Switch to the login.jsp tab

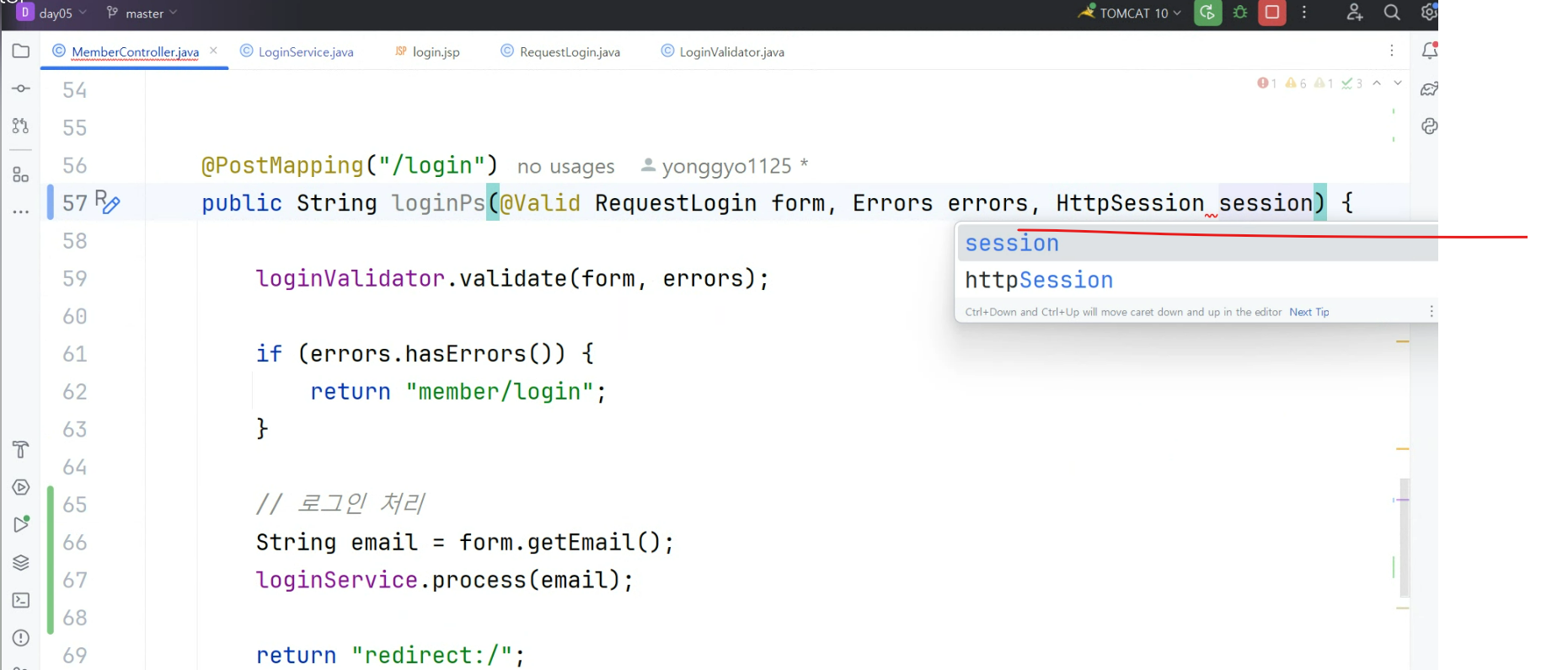[x=427, y=51]
